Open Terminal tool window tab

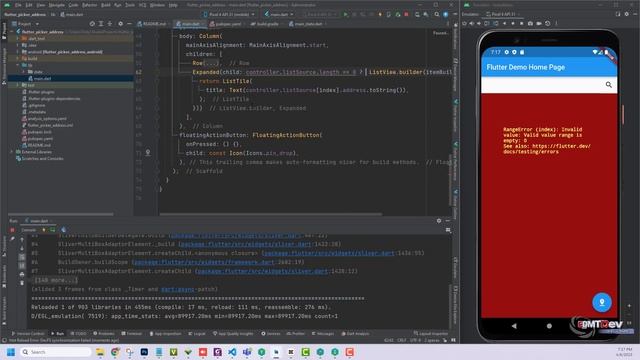132,333
